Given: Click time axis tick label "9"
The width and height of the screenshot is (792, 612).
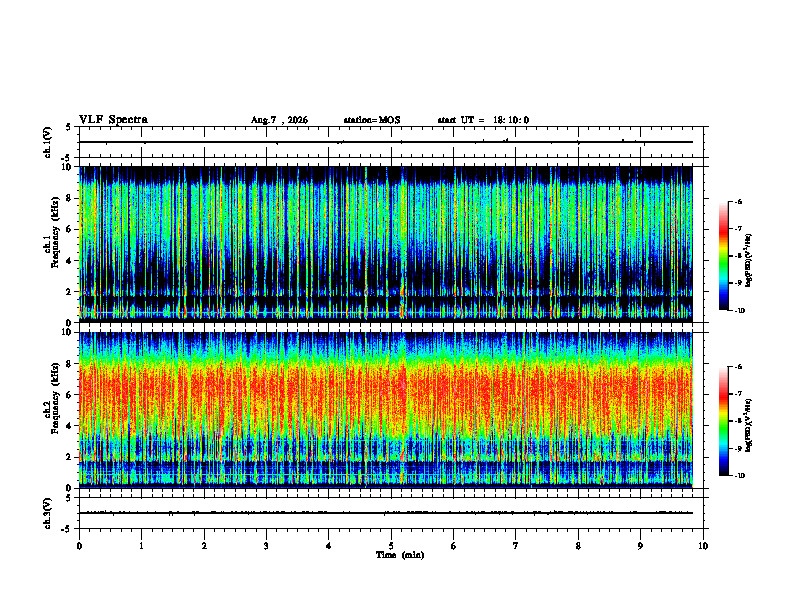Looking at the screenshot, I should (640, 546).
